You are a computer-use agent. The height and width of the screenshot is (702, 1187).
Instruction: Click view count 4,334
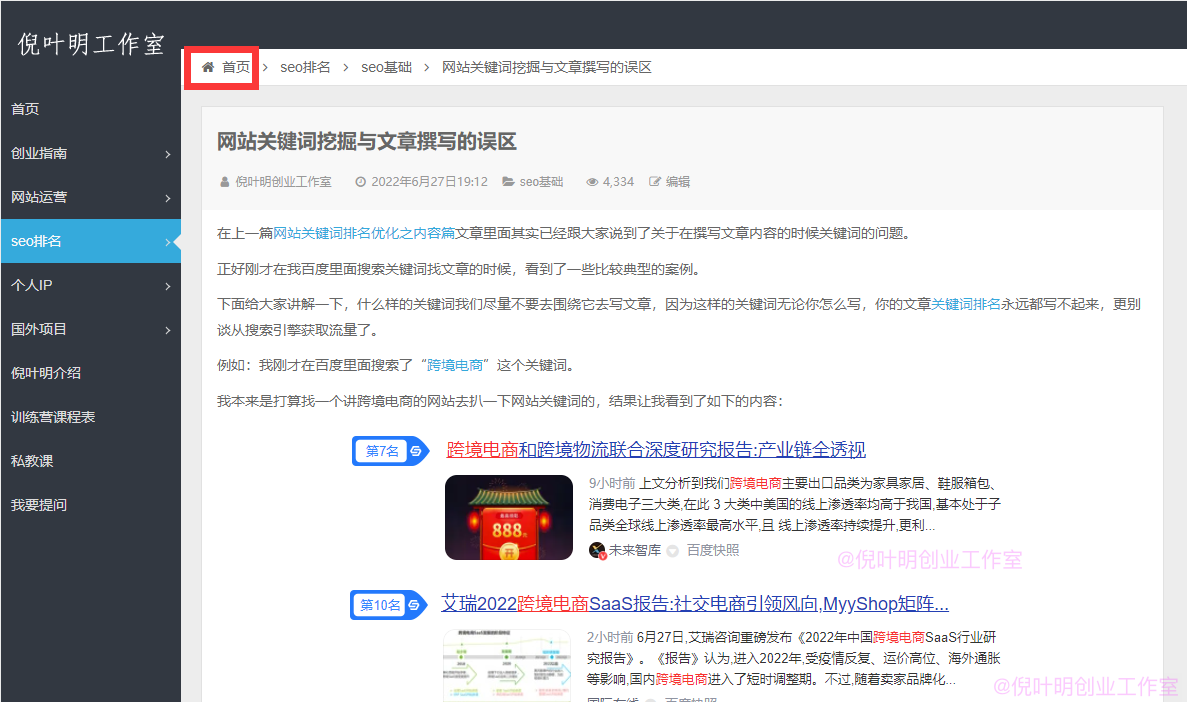(x=618, y=182)
